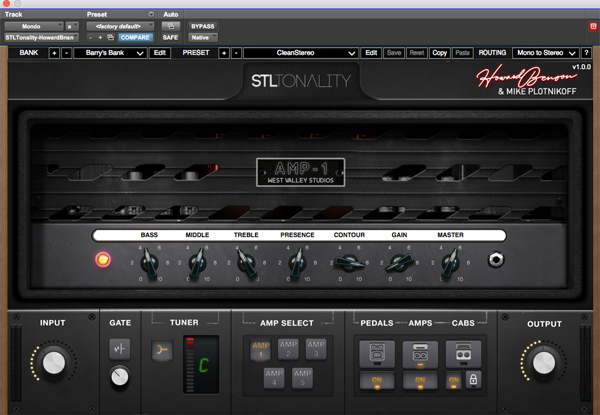Click the automation enable icon under Auto
Viewport: 600px width, 415px height.
point(171,26)
